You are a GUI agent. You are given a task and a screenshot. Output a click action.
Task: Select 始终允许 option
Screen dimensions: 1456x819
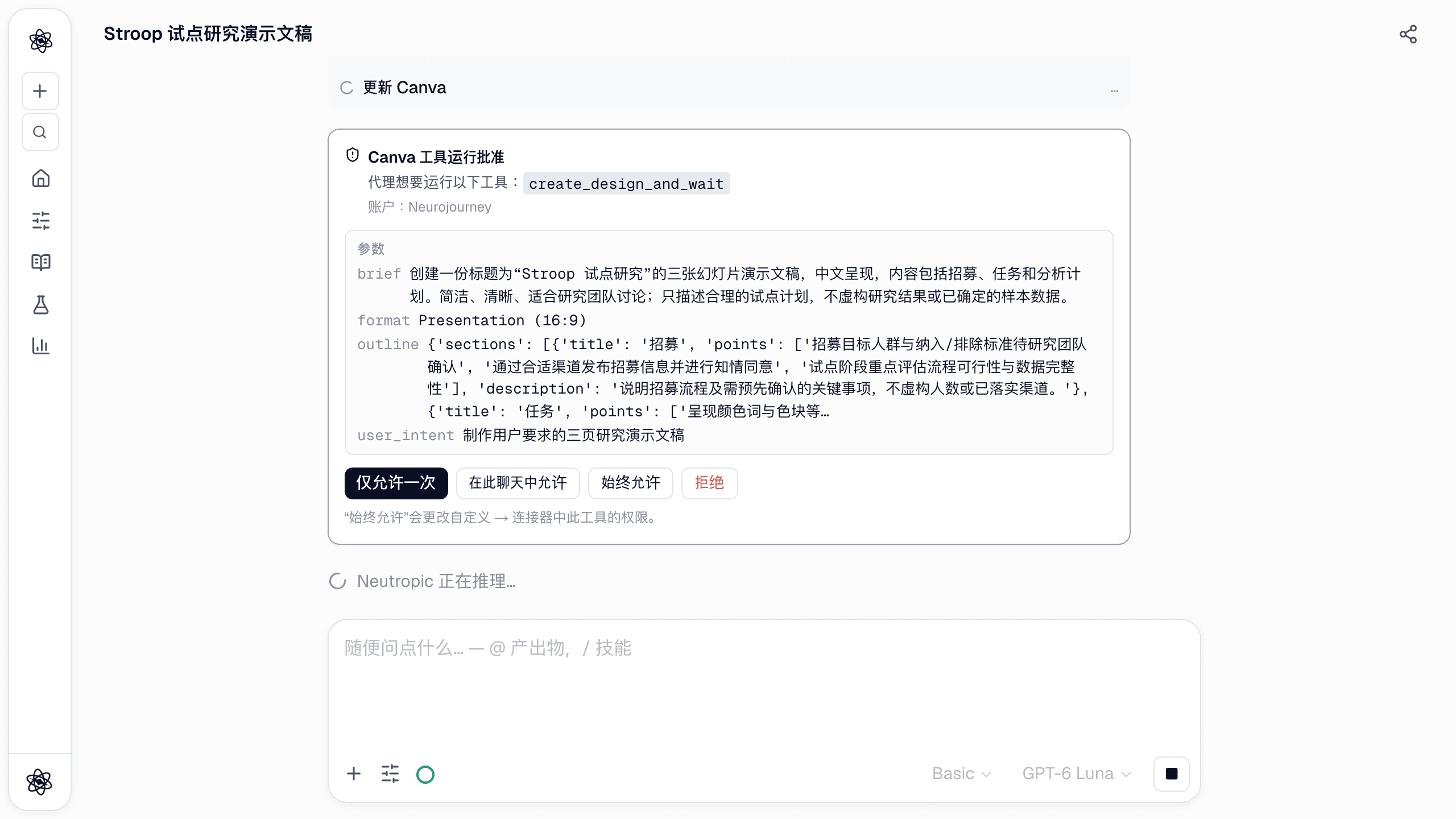click(x=631, y=483)
